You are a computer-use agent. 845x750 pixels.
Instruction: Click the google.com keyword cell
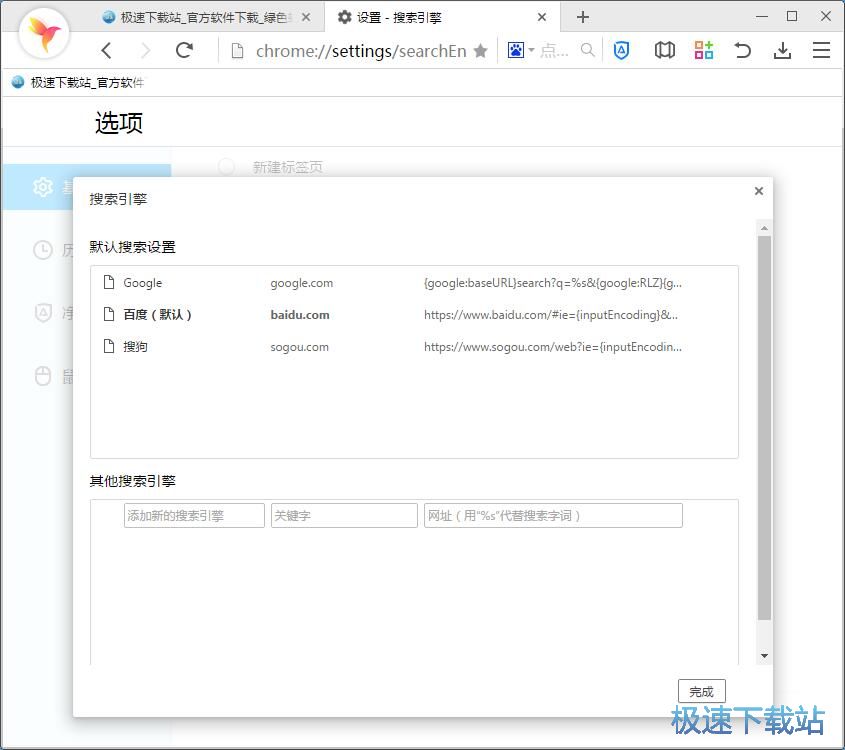click(301, 283)
